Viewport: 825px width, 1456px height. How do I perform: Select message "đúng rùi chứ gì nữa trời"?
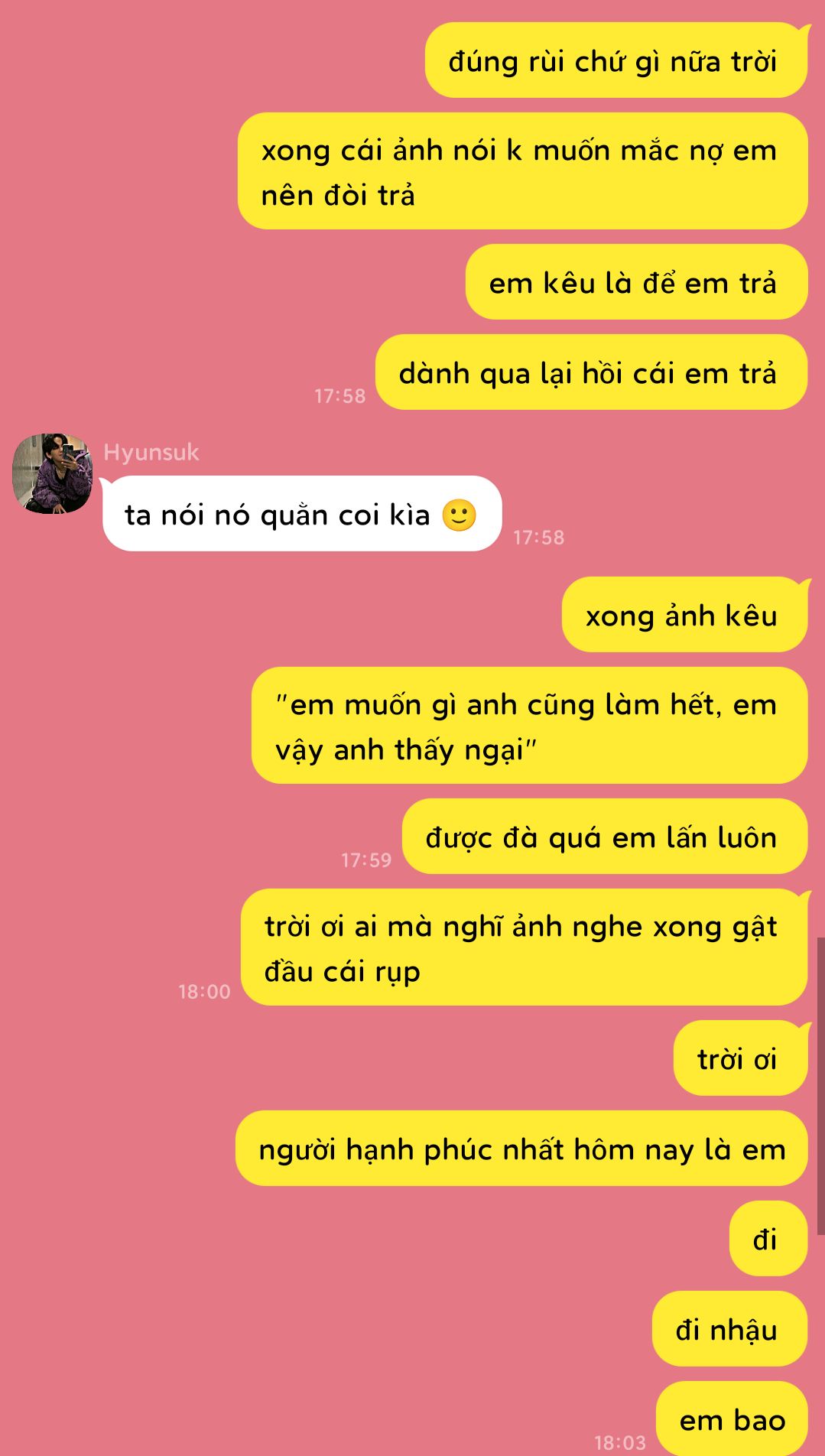pyautogui.click(x=616, y=60)
